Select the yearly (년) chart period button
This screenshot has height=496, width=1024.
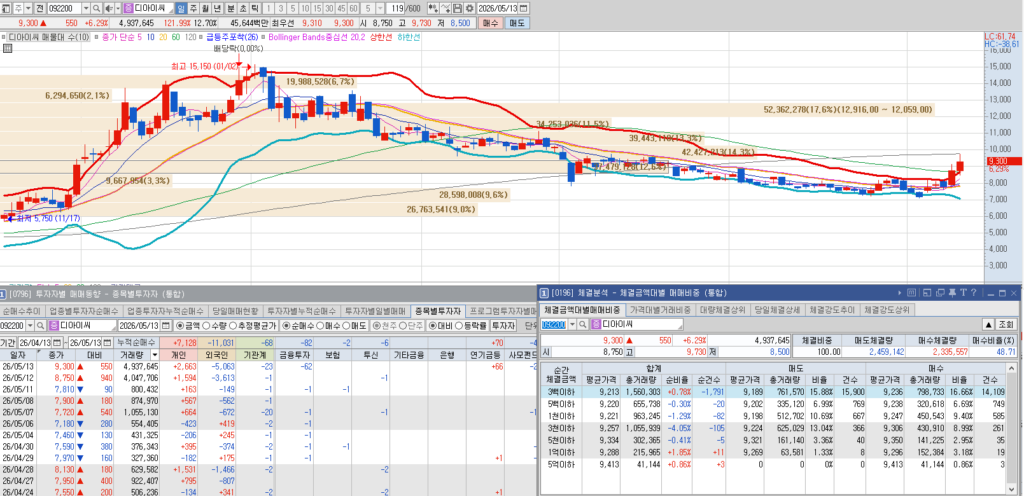217,8
